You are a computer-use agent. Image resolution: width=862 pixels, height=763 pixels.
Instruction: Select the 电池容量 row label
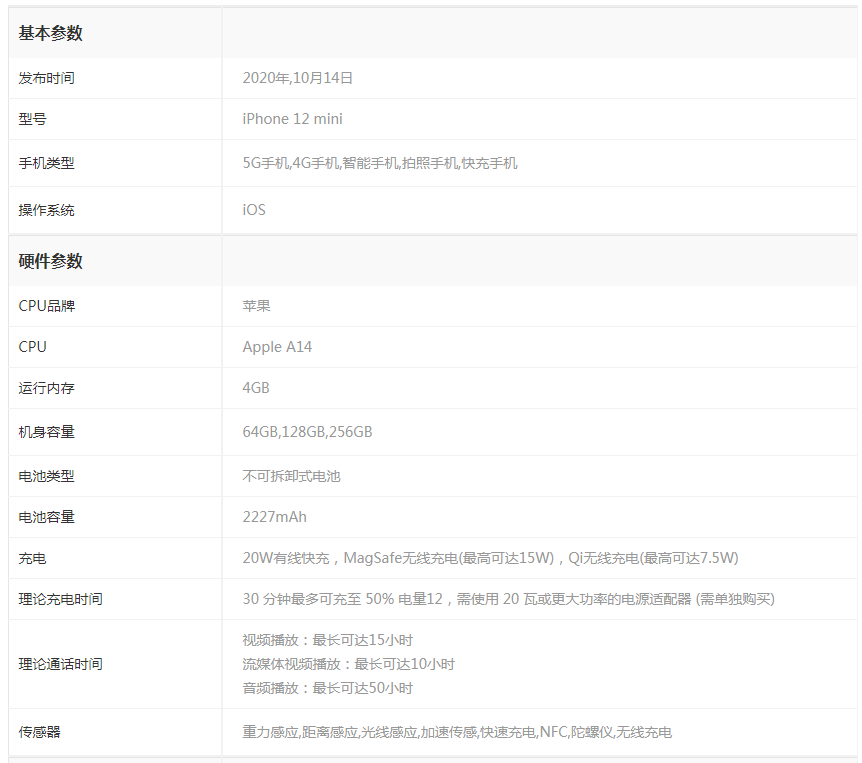46,517
